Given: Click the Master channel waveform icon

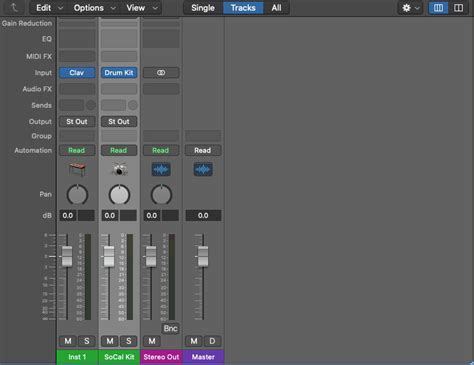Looking at the screenshot, I should coord(203,169).
